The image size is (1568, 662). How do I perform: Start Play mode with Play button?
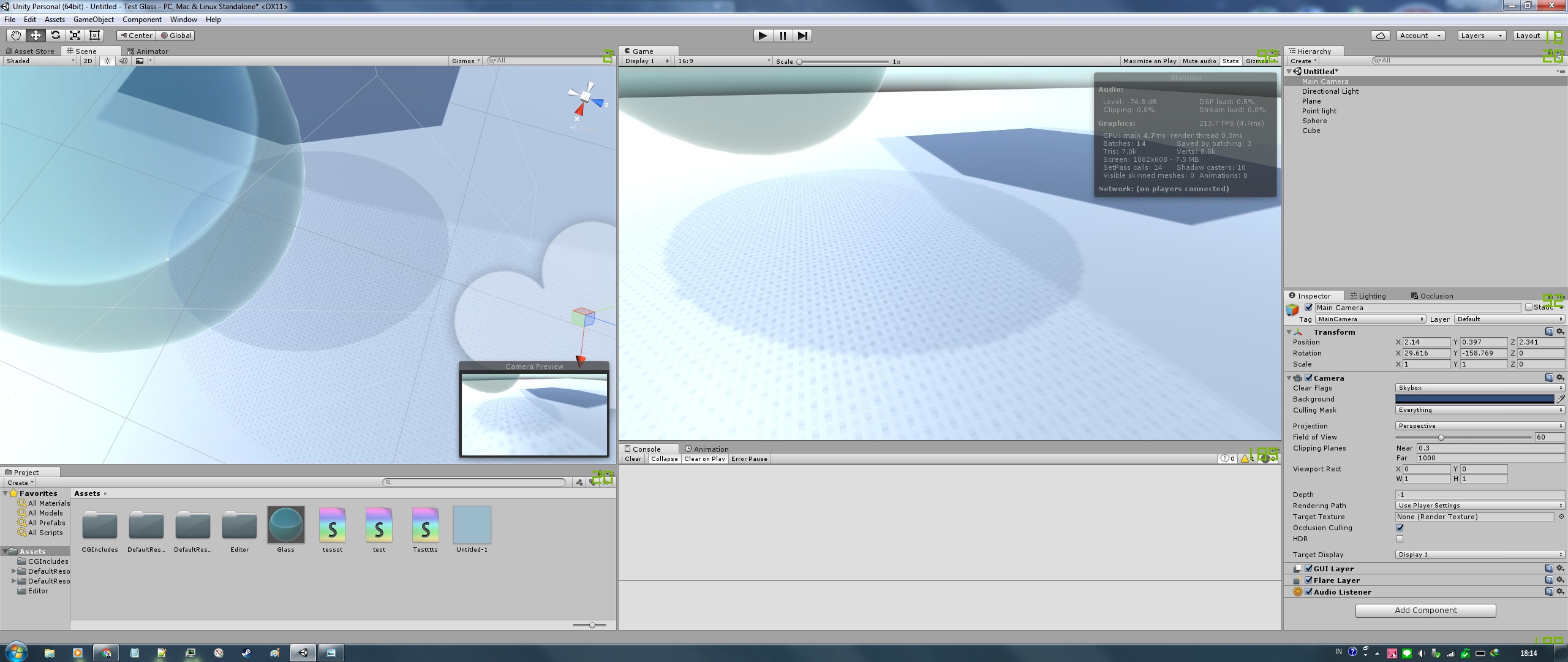point(763,36)
